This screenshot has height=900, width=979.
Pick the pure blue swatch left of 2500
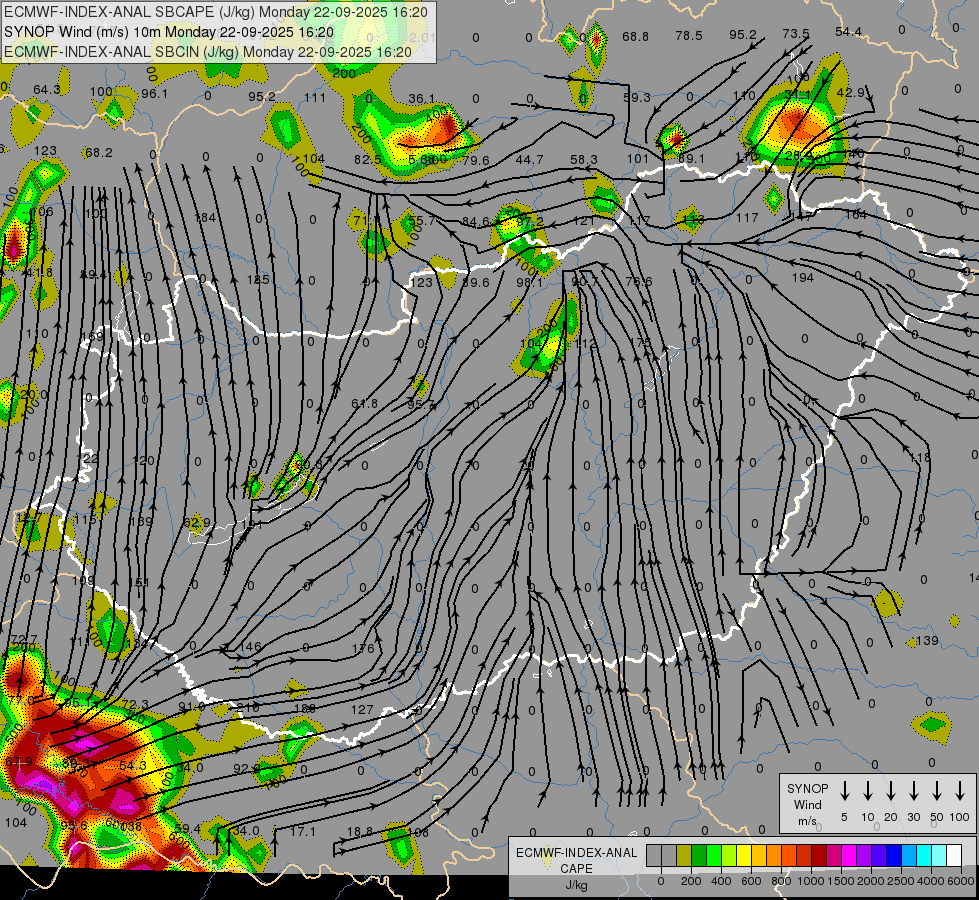click(893, 856)
